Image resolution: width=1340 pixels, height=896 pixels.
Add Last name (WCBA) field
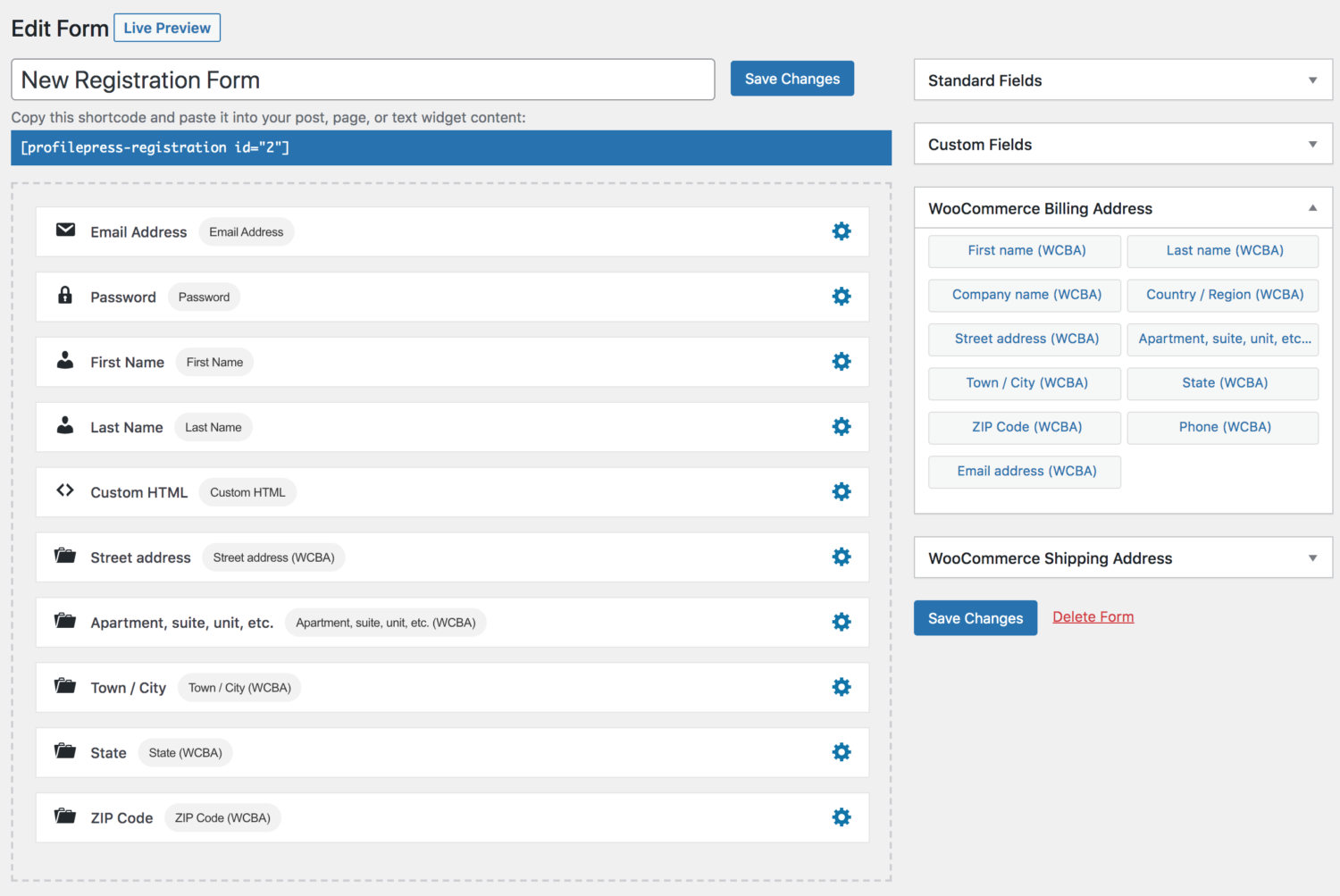(x=1223, y=251)
